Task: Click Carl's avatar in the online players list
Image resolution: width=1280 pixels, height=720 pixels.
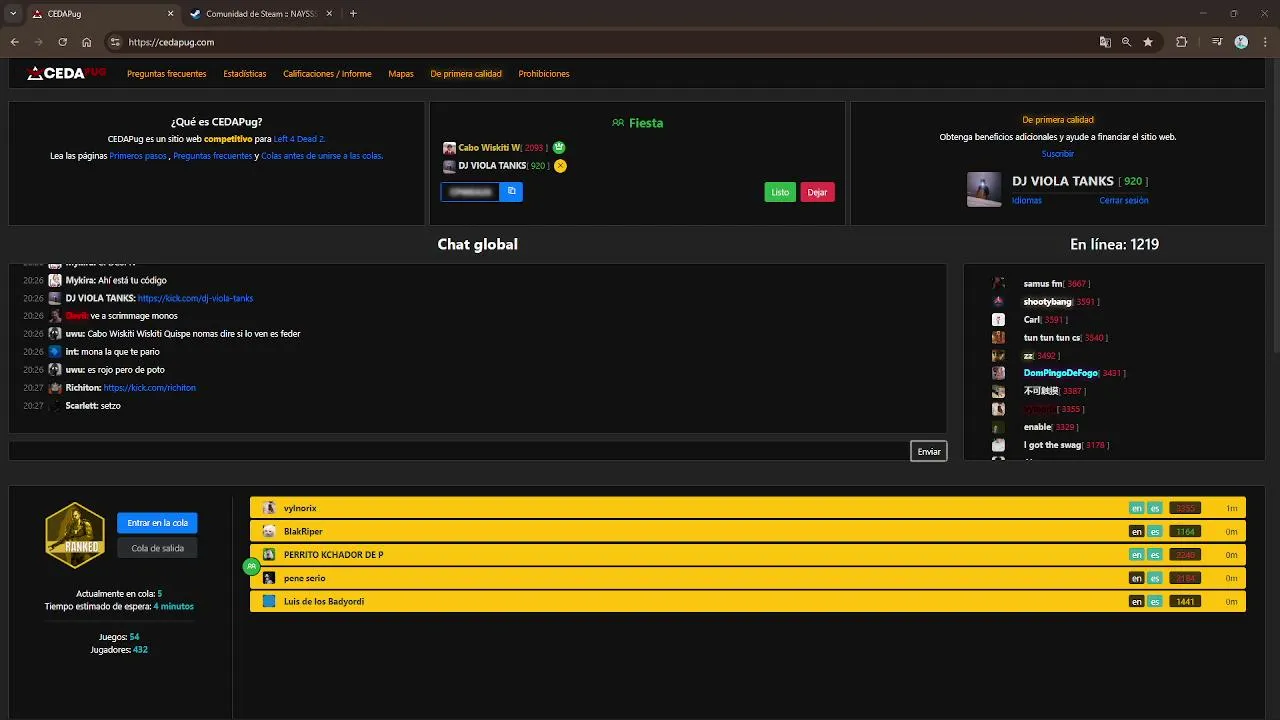Action: [x=998, y=320]
